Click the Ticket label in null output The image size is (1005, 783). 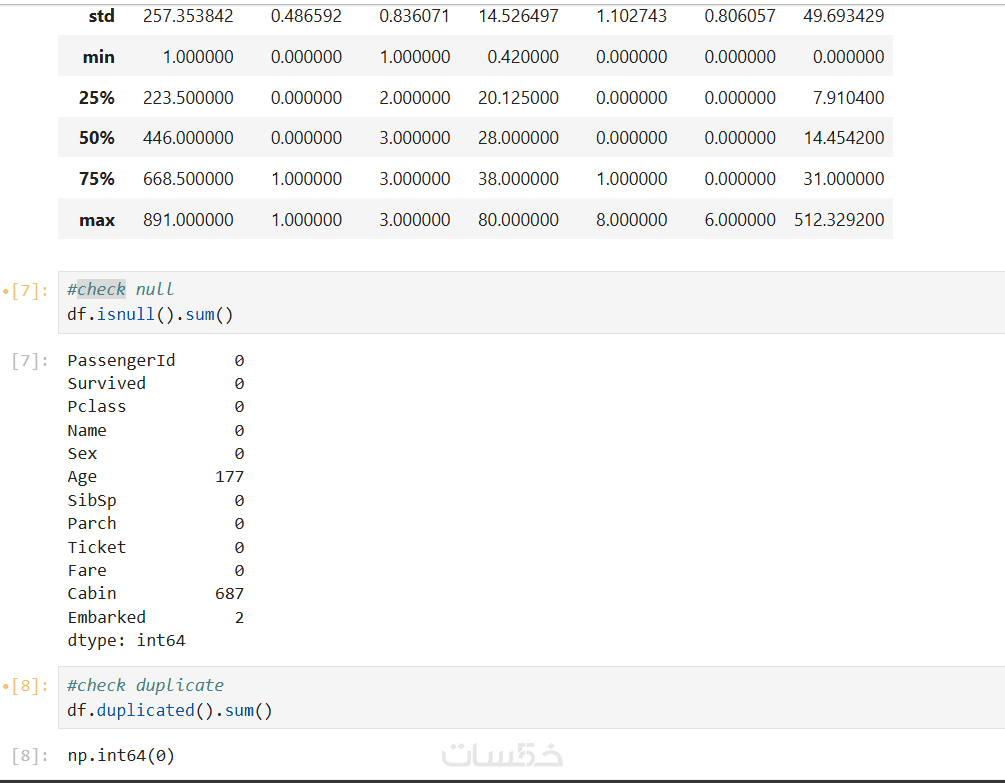pyautogui.click(x=97, y=547)
